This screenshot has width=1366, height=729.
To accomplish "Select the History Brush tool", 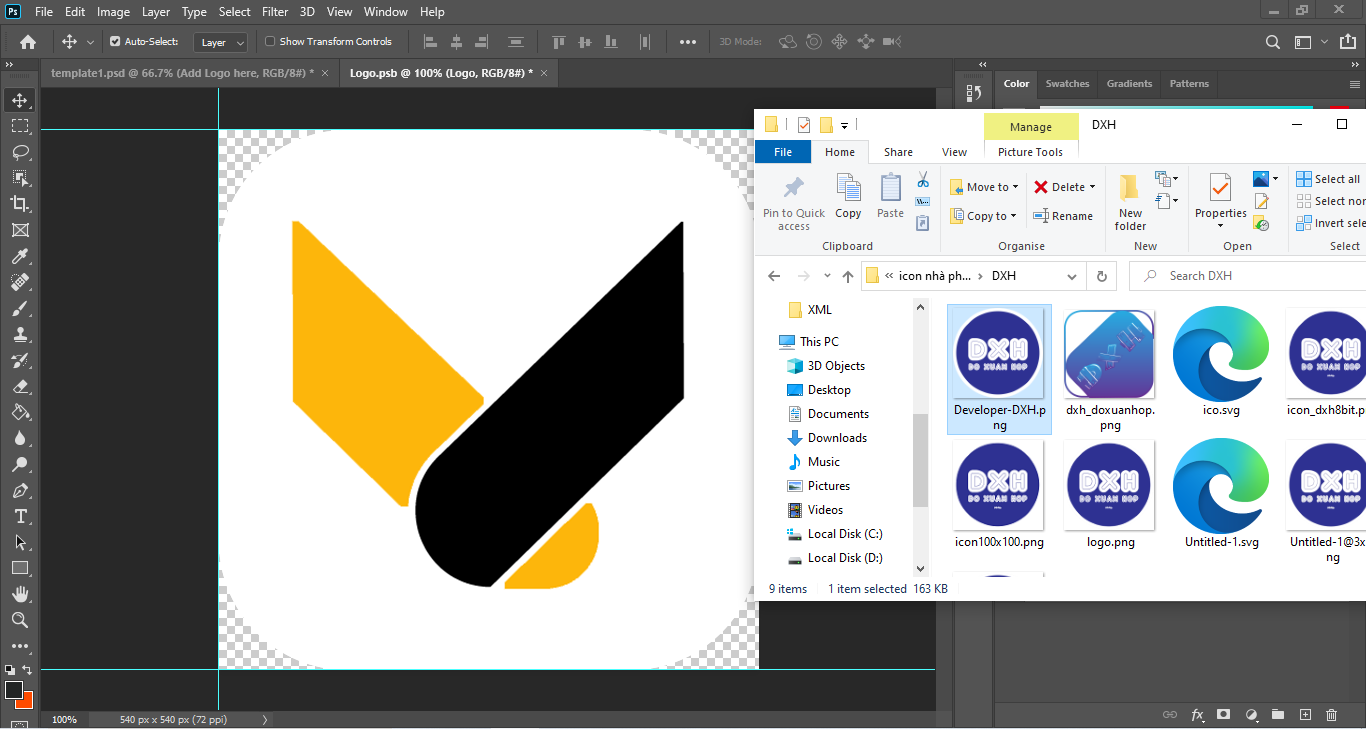I will (20, 360).
